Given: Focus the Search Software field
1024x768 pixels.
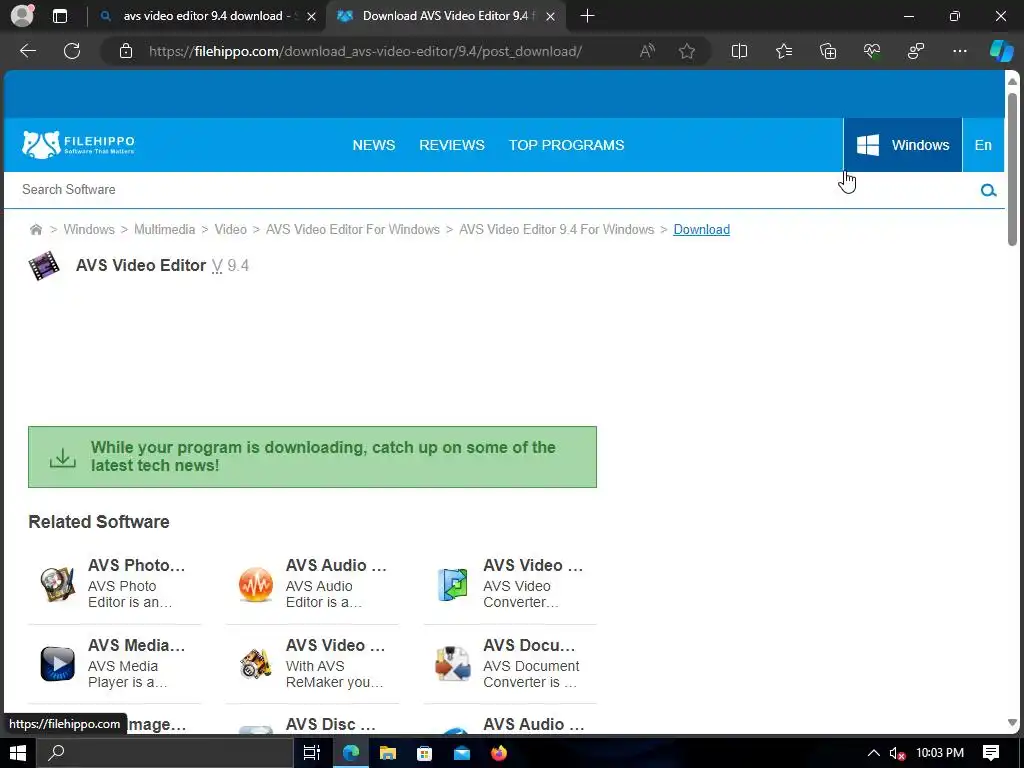Looking at the screenshot, I should pos(490,189).
